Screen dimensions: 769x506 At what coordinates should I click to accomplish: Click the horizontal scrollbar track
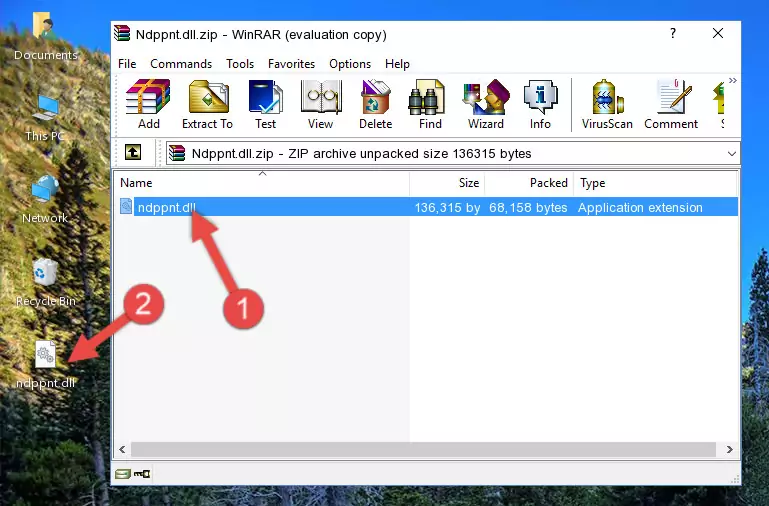(423, 449)
